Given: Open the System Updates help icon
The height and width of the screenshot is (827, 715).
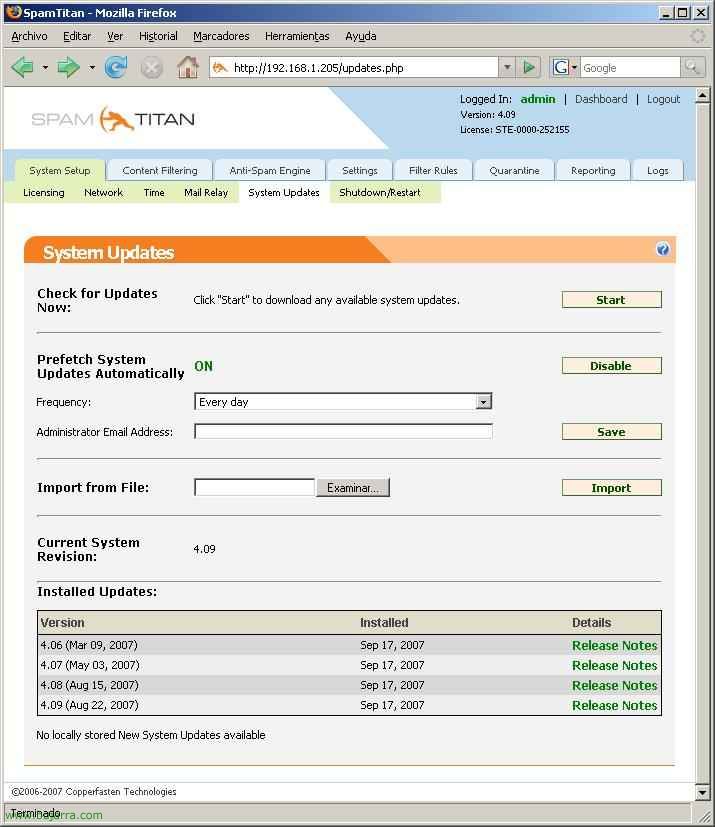Looking at the screenshot, I should tap(662, 249).
